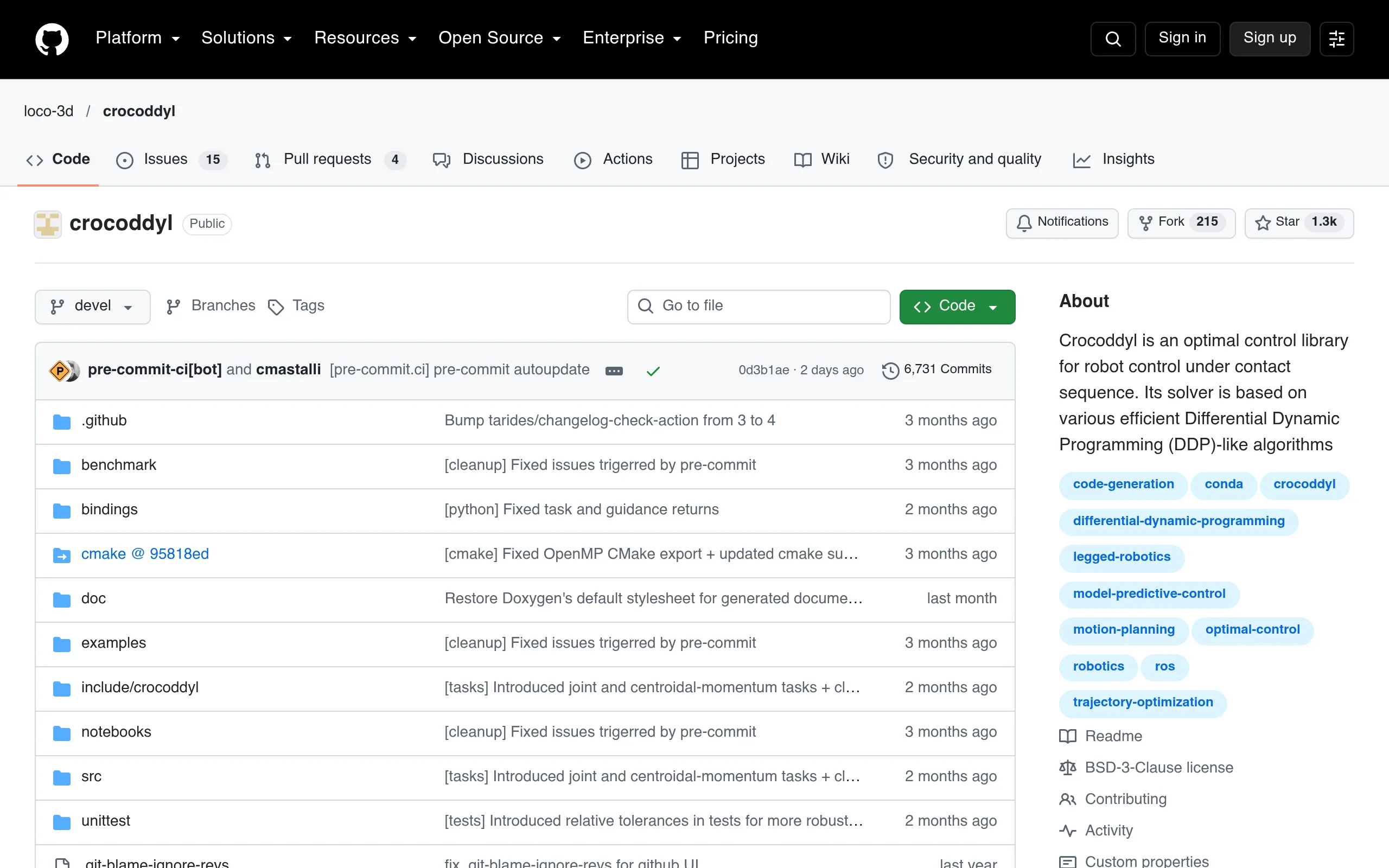The width and height of the screenshot is (1389, 868).
Task: Click the GitHub logo icon
Action: pos(52,39)
